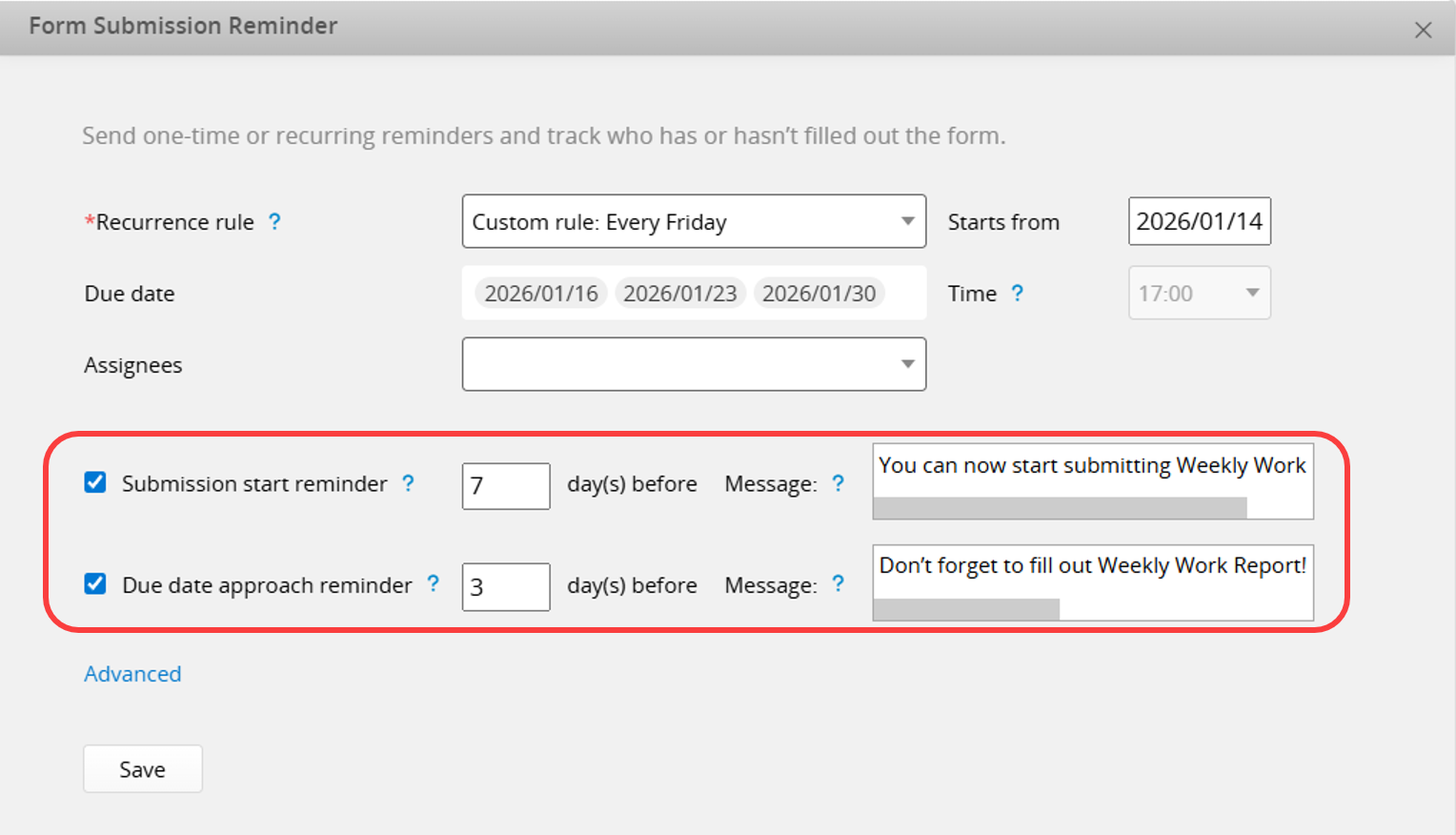Image resolution: width=1456 pixels, height=835 pixels.
Task: Click the Save button
Action: pyautogui.click(x=142, y=769)
